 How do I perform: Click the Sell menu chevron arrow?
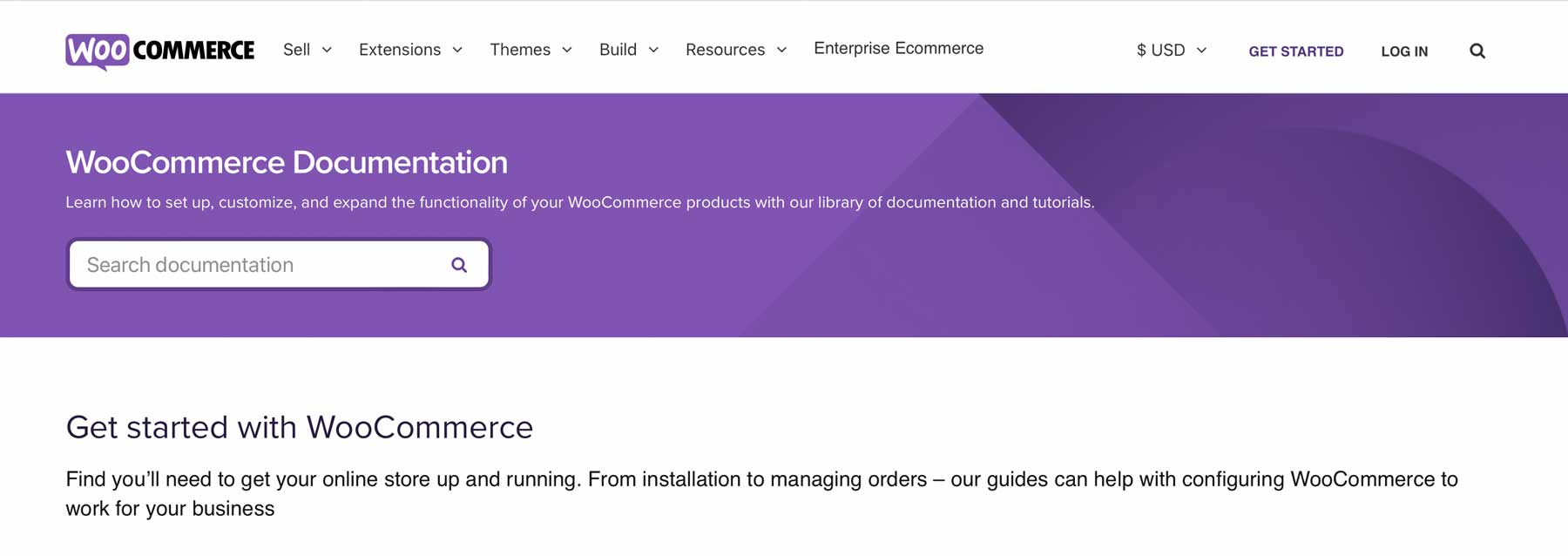[x=328, y=51]
